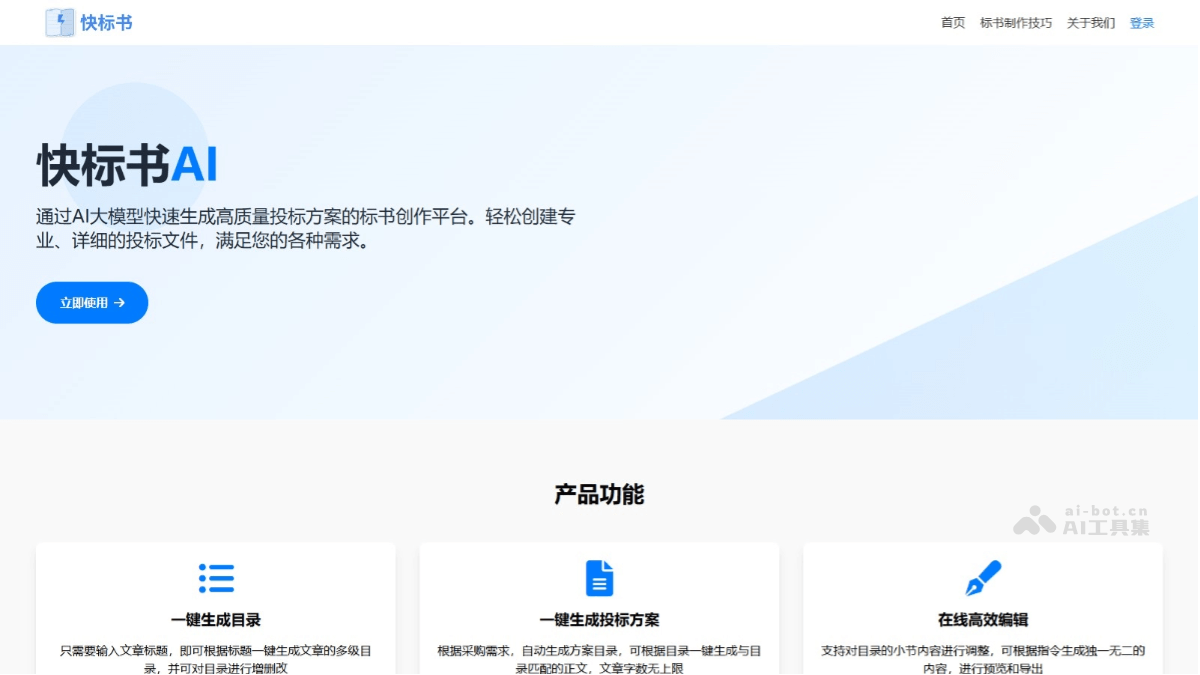Click the document icon above 一键生成投标方案
This screenshot has height=675, width=1200.
(x=599, y=578)
